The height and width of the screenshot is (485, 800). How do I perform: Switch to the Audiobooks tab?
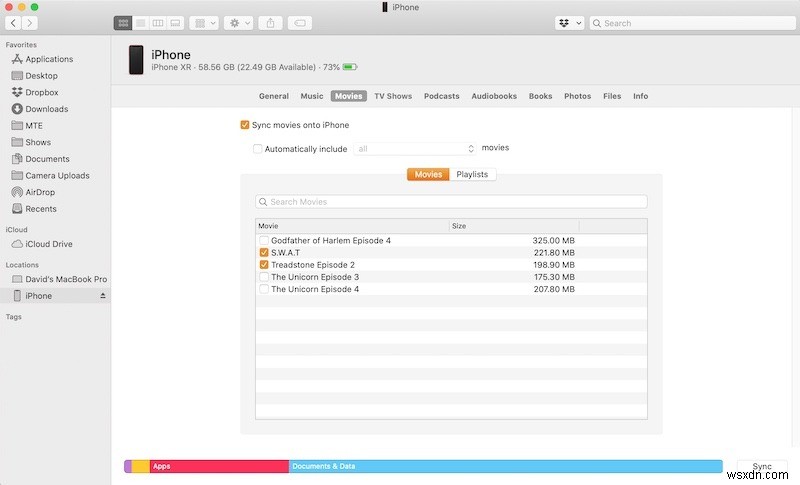(494, 96)
